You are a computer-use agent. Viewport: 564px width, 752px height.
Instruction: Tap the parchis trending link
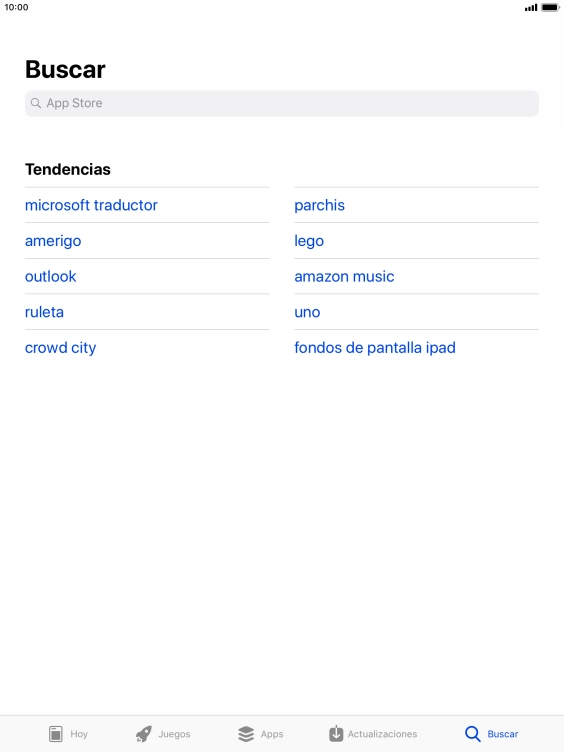(x=319, y=205)
